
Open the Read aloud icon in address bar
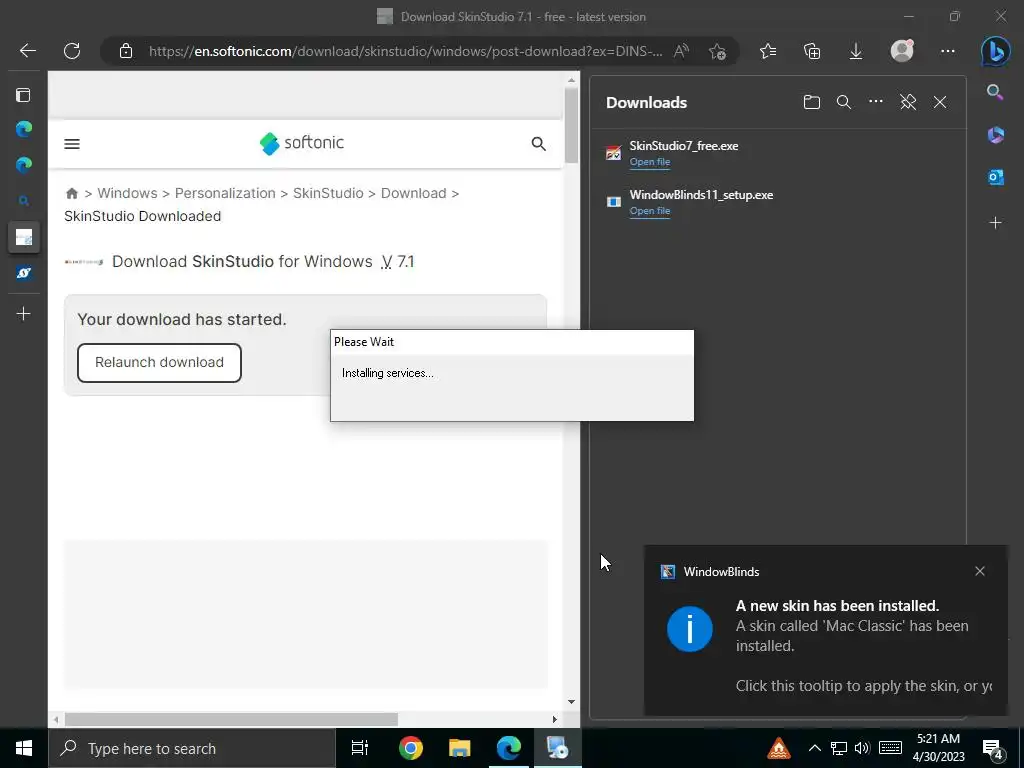click(x=681, y=51)
